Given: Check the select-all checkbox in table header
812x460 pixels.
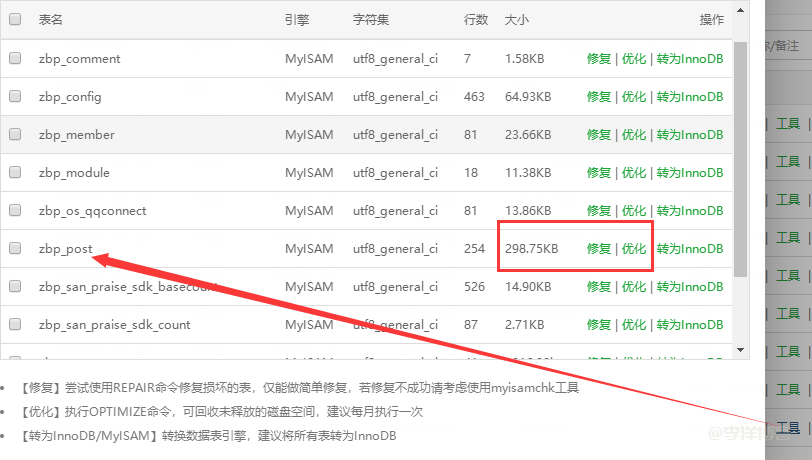Looking at the screenshot, I should (15, 20).
